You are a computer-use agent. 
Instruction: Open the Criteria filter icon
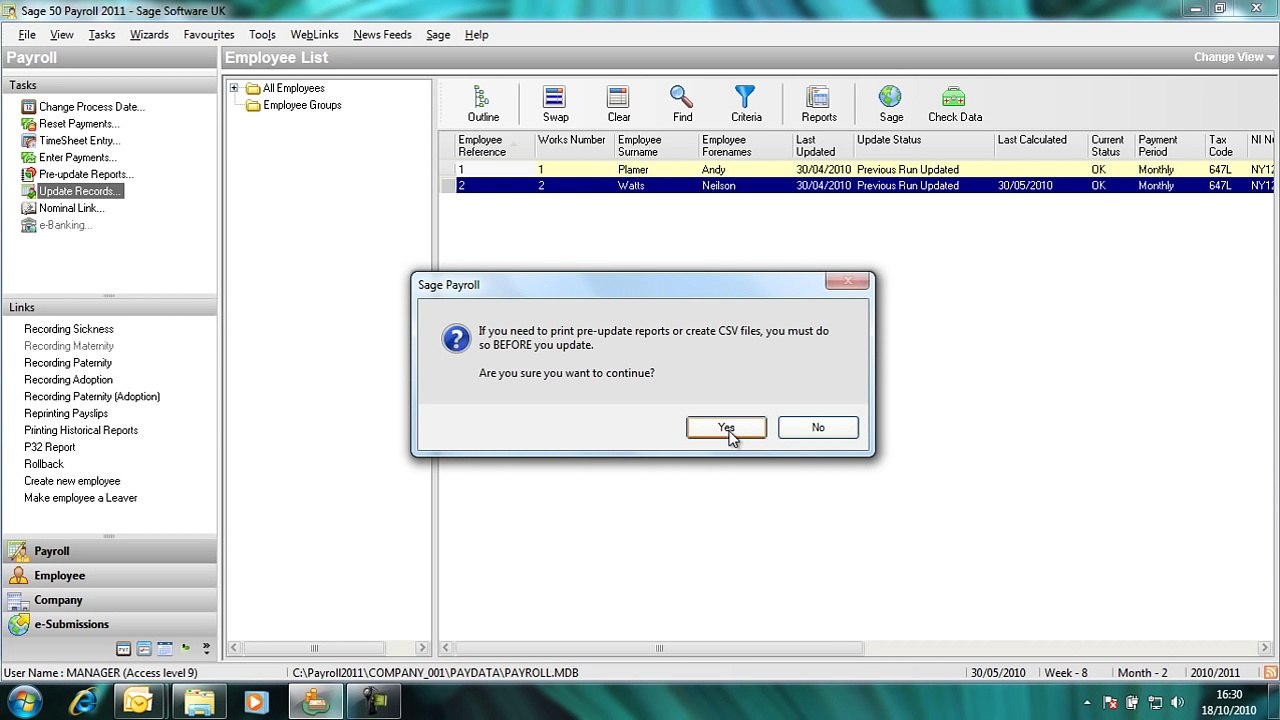(x=746, y=104)
